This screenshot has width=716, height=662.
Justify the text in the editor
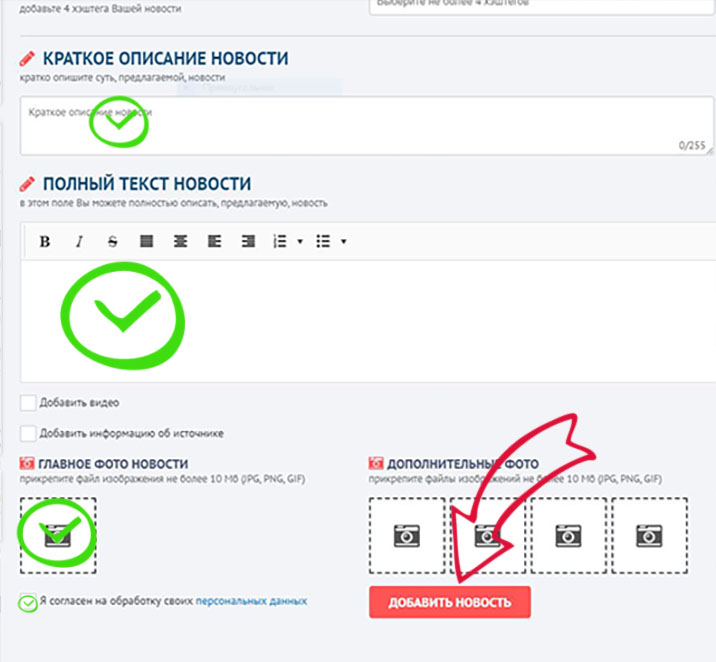[x=146, y=241]
